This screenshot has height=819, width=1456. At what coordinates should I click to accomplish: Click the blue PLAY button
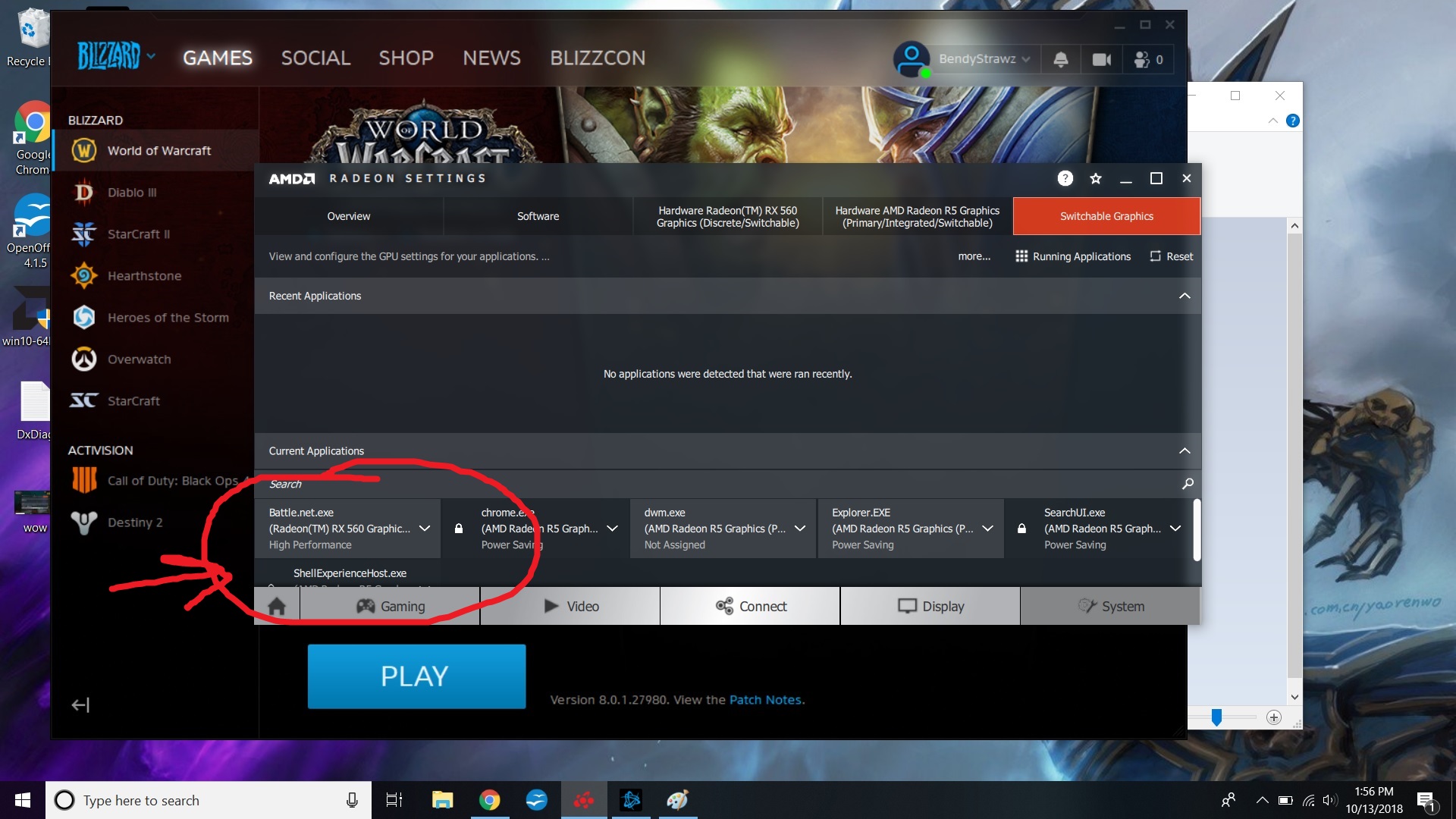[x=416, y=676]
